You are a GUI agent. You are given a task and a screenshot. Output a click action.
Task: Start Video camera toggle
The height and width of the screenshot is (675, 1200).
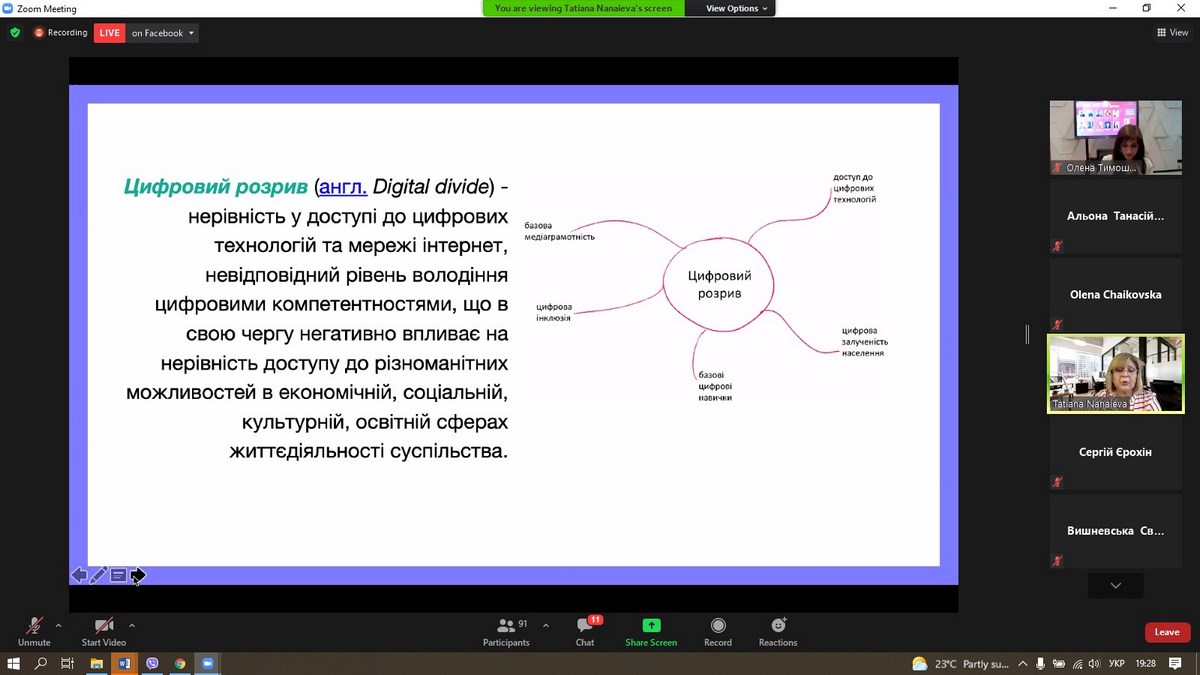pos(104,631)
